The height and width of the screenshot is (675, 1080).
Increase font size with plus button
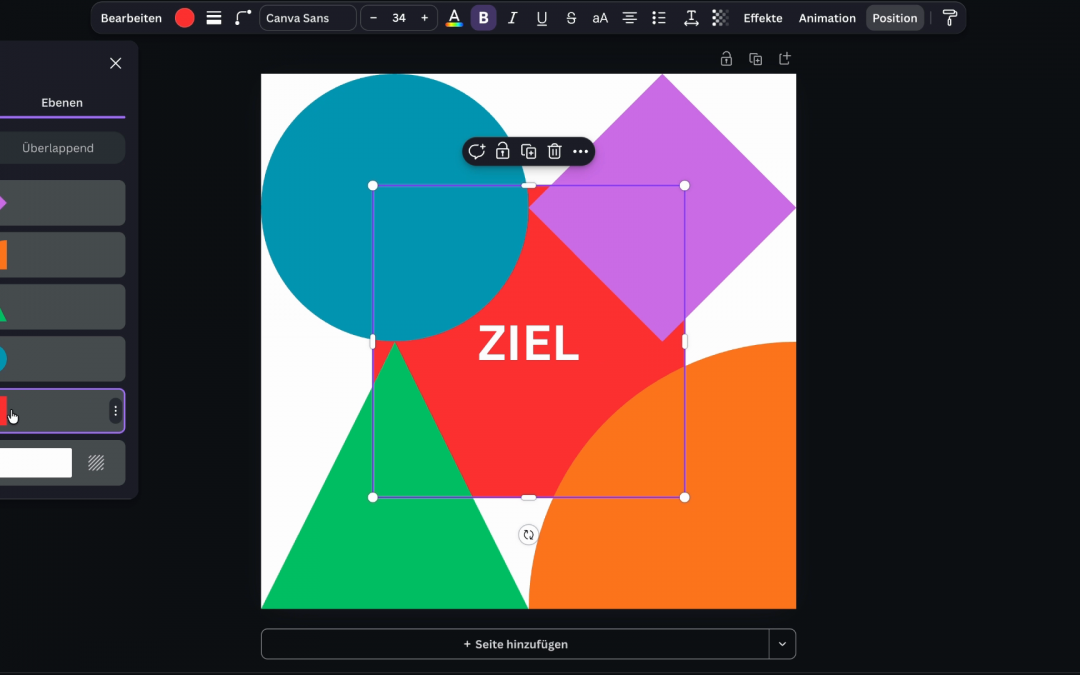424,18
